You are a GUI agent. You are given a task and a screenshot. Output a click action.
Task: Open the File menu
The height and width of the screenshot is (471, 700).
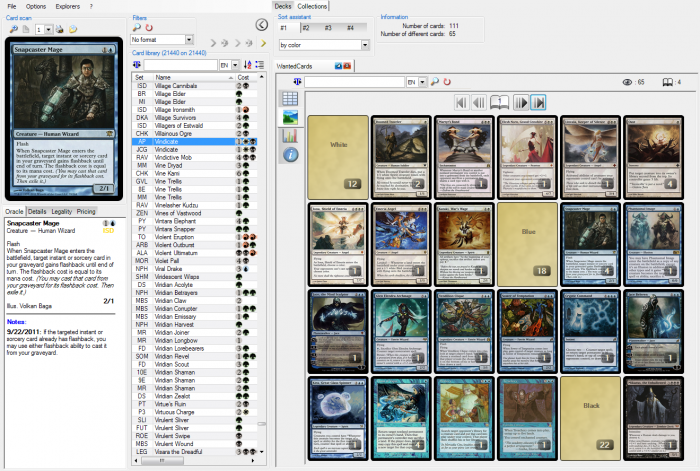[12, 6]
